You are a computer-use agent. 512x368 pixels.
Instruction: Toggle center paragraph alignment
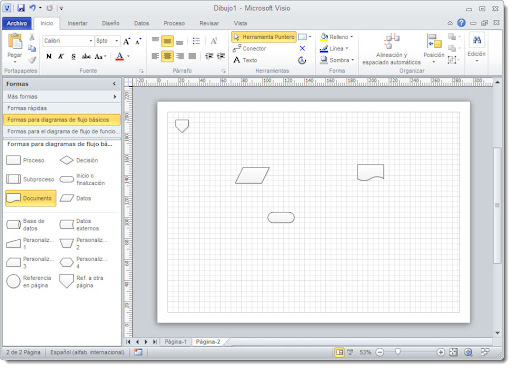(167, 56)
